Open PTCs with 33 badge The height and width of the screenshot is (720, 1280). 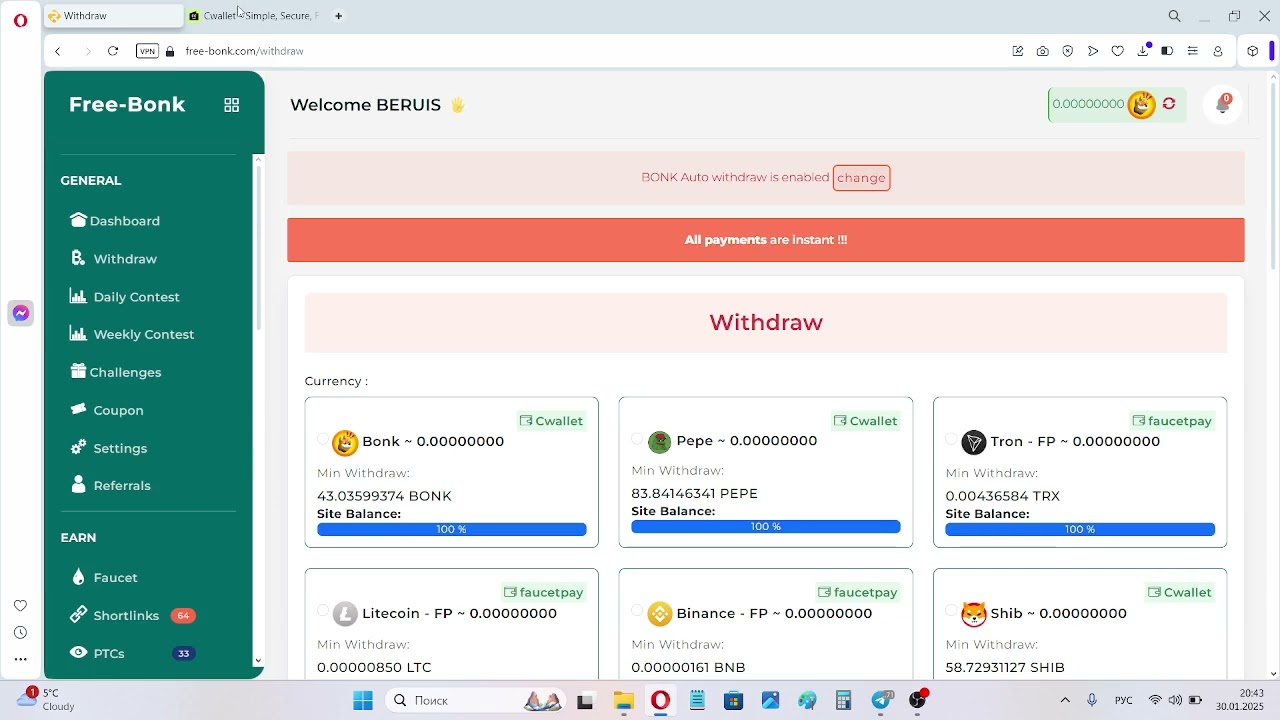point(132,654)
